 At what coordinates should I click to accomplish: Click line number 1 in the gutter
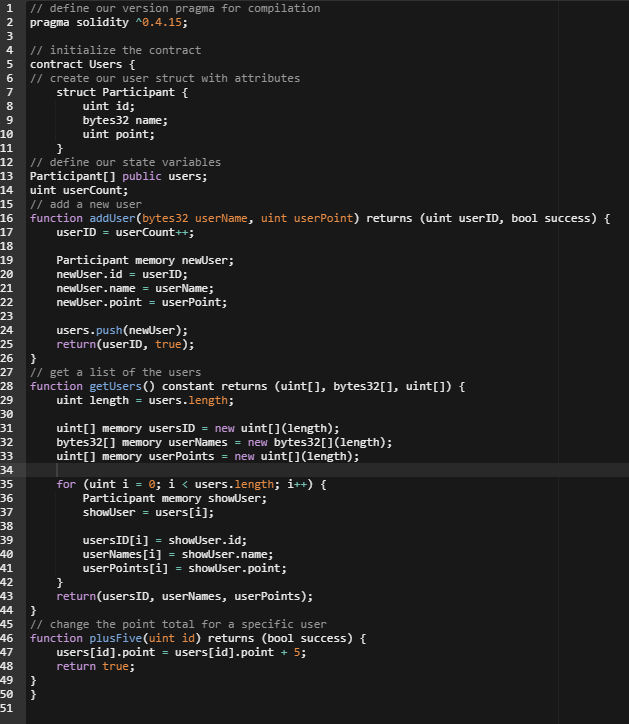[9, 8]
